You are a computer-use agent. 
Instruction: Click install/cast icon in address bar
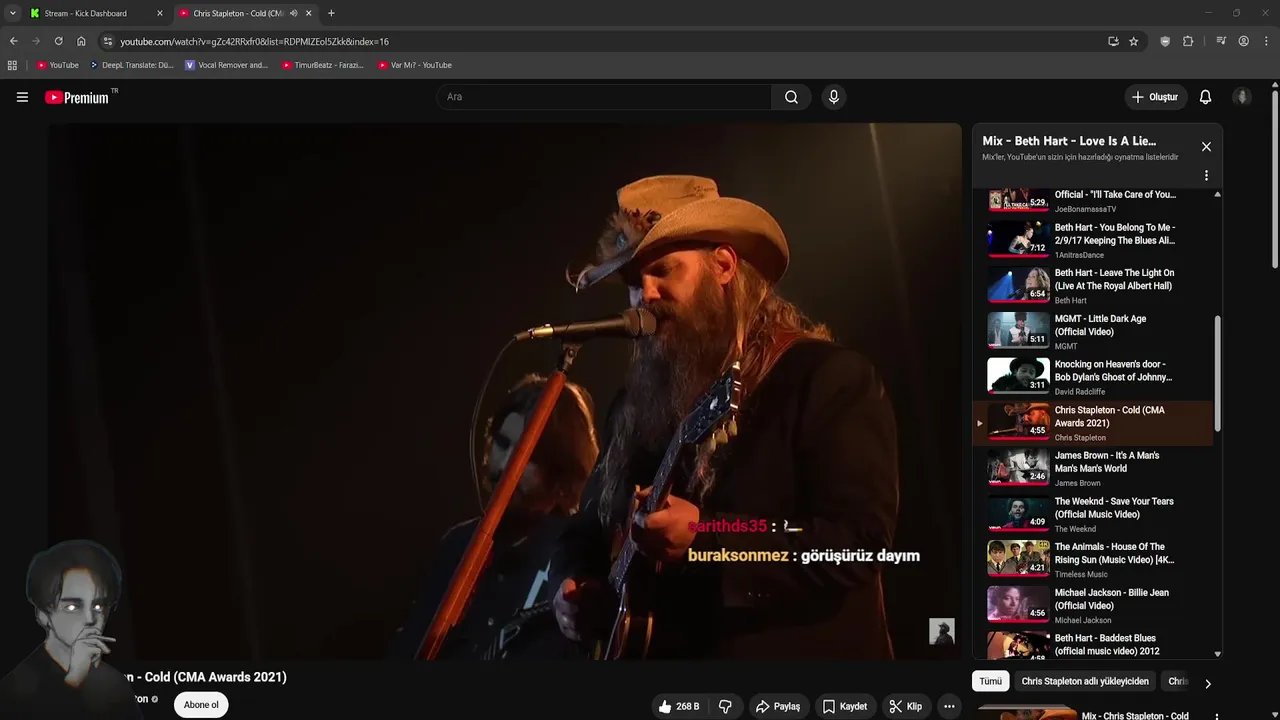tap(1113, 41)
